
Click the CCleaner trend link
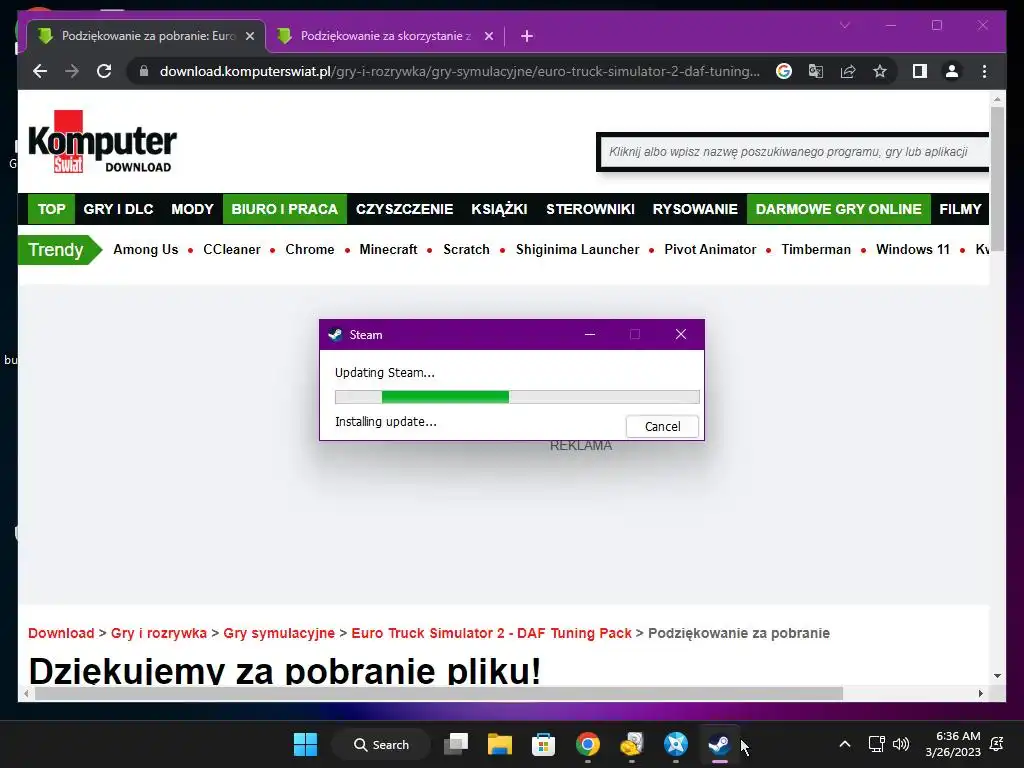click(232, 249)
